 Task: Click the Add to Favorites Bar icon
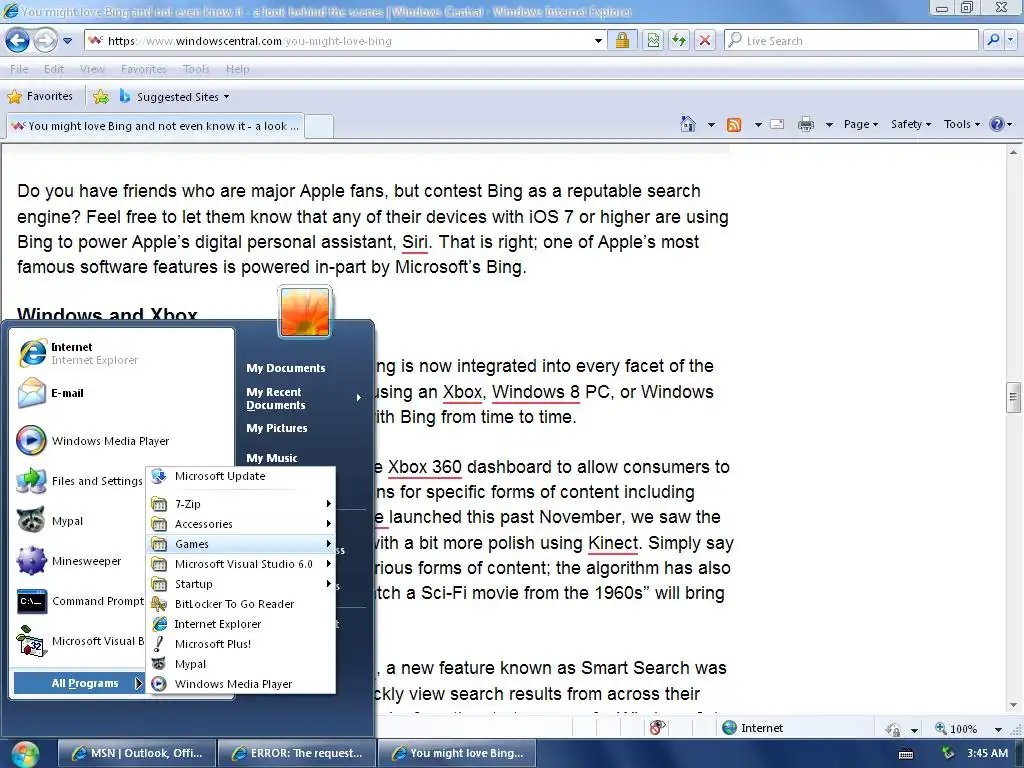[101, 97]
